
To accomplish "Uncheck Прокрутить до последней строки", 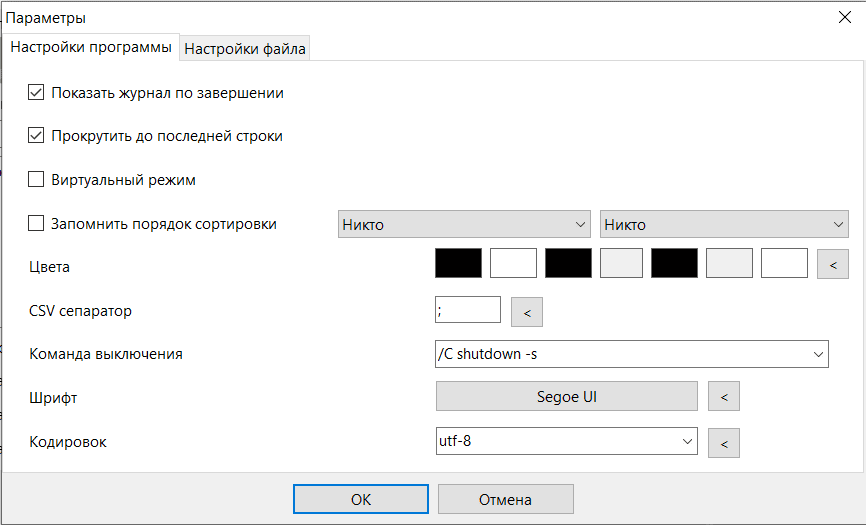I will tap(37, 136).
